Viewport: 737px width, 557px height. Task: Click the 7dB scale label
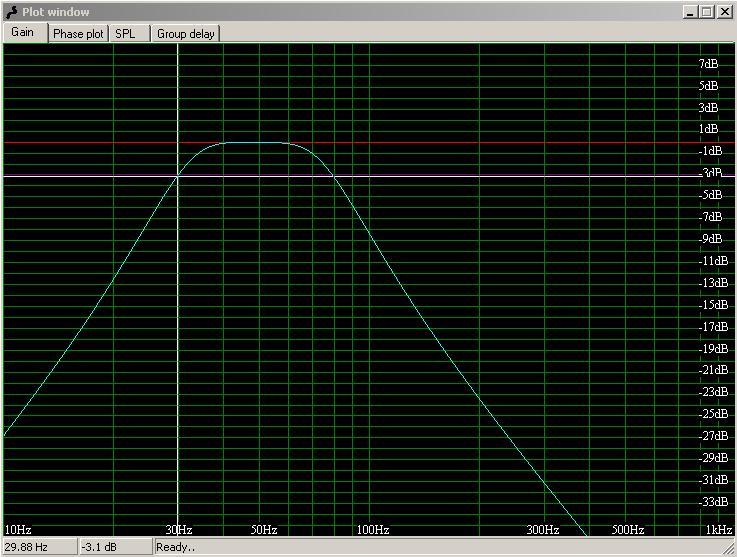[x=708, y=63]
